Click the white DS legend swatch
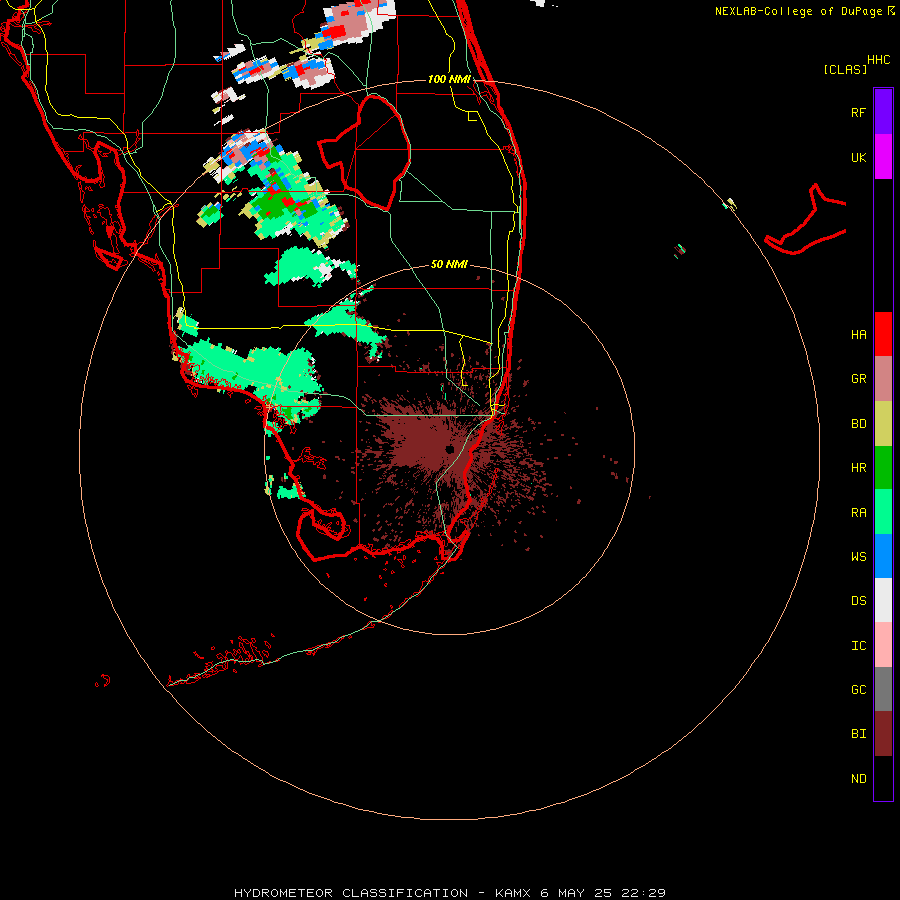Screen dimensions: 900x900 coord(883,600)
